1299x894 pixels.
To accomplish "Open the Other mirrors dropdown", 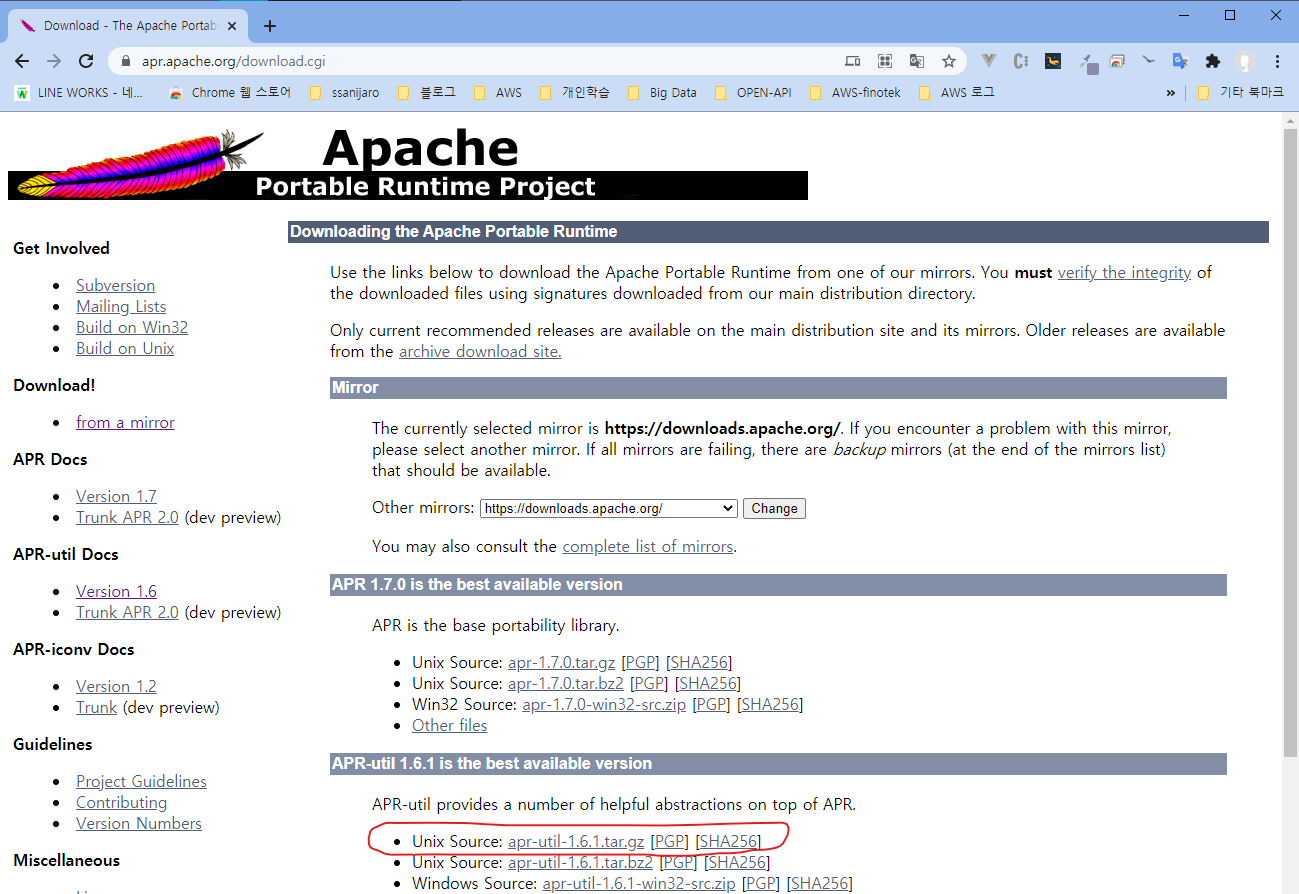I will pos(609,508).
